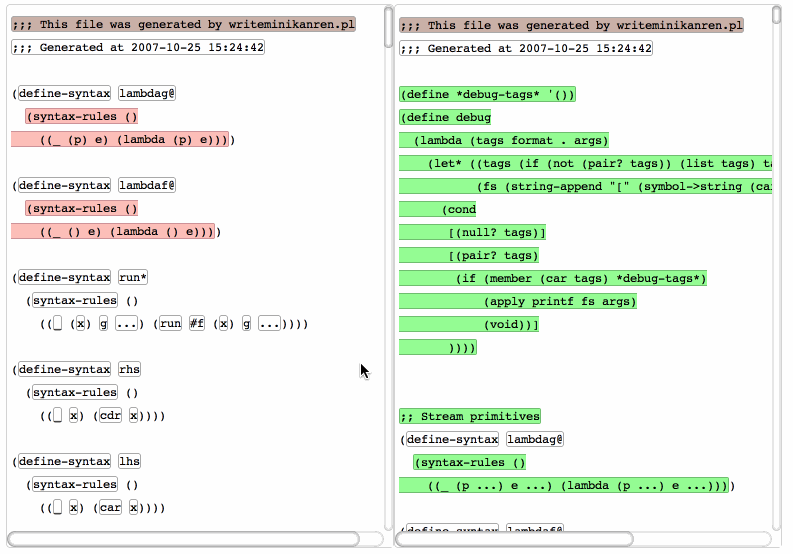The image size is (793, 554).
Task: Click the added (define debug line
Action: [x=446, y=117]
